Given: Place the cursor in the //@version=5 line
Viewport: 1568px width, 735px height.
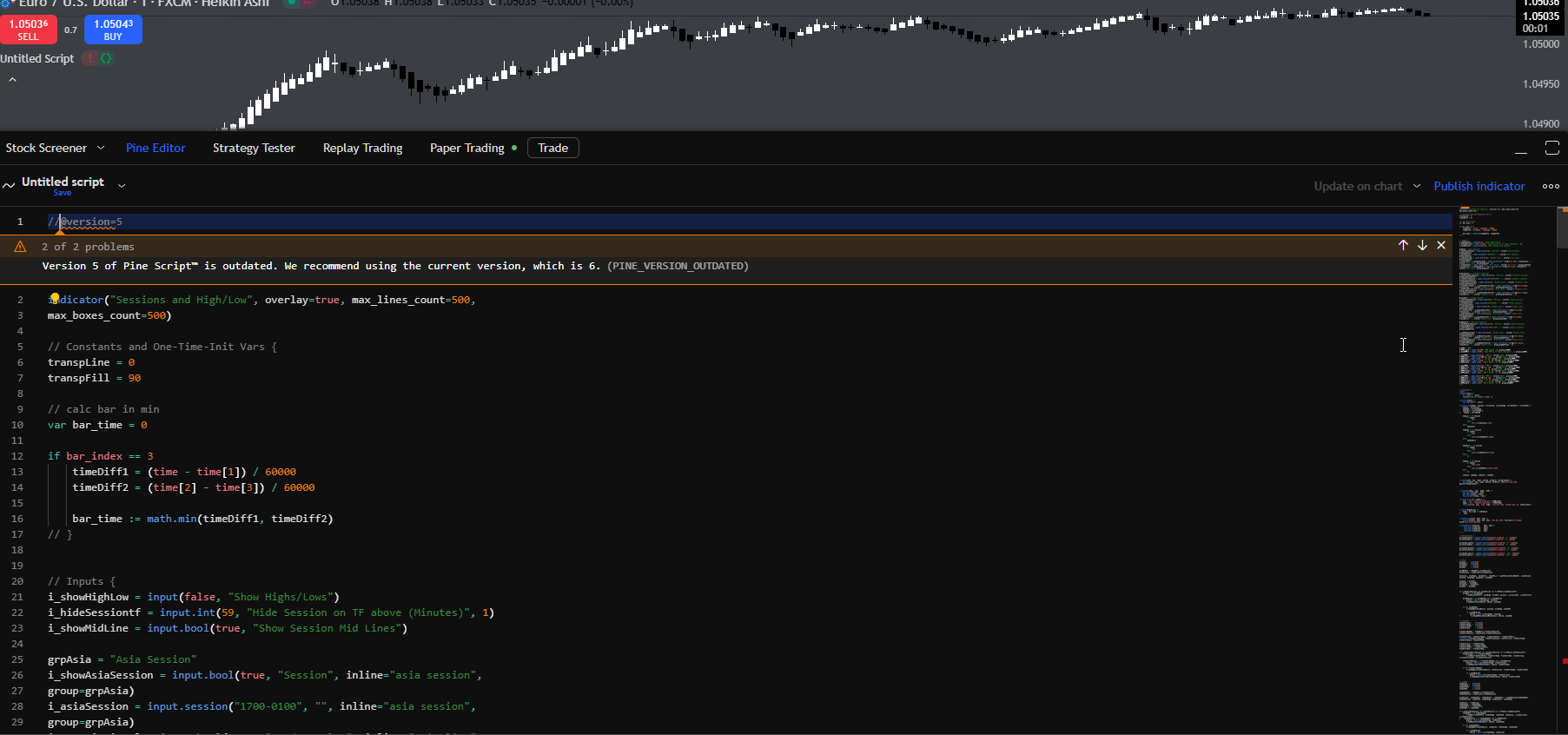Looking at the screenshot, I should coord(750,222).
